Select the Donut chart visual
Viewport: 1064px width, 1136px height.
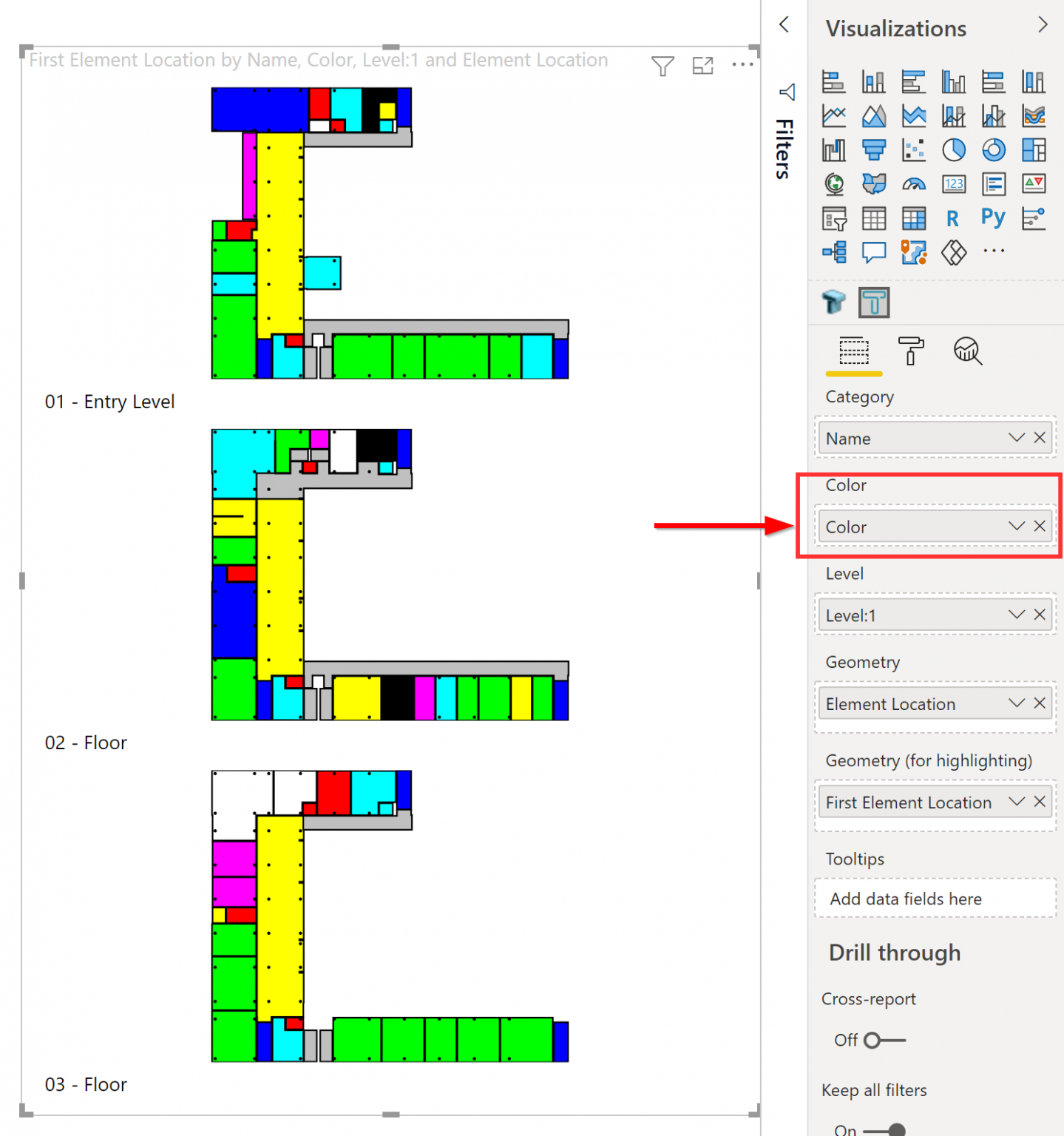[993, 150]
